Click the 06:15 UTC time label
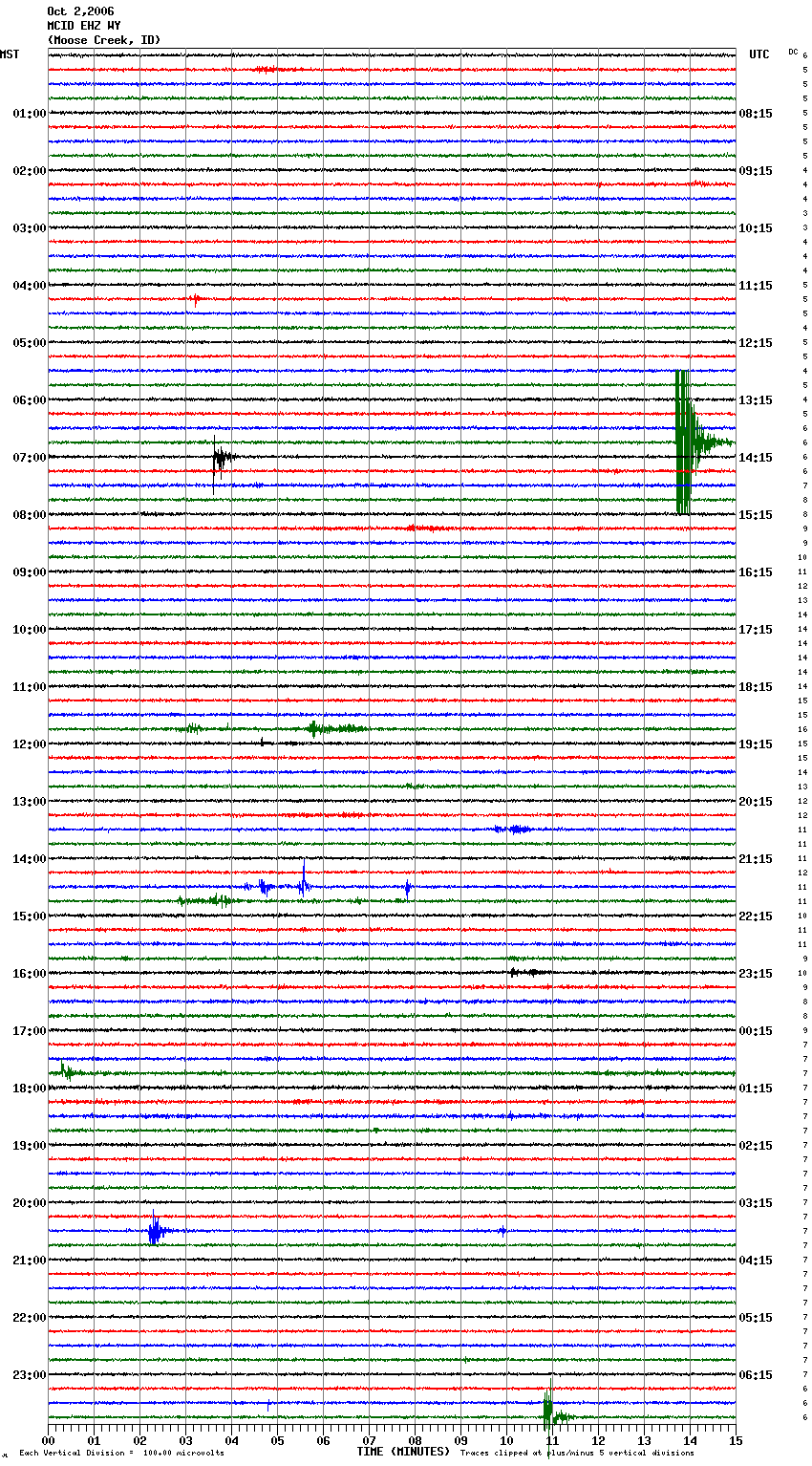812x1466 pixels. pyautogui.click(x=756, y=1375)
